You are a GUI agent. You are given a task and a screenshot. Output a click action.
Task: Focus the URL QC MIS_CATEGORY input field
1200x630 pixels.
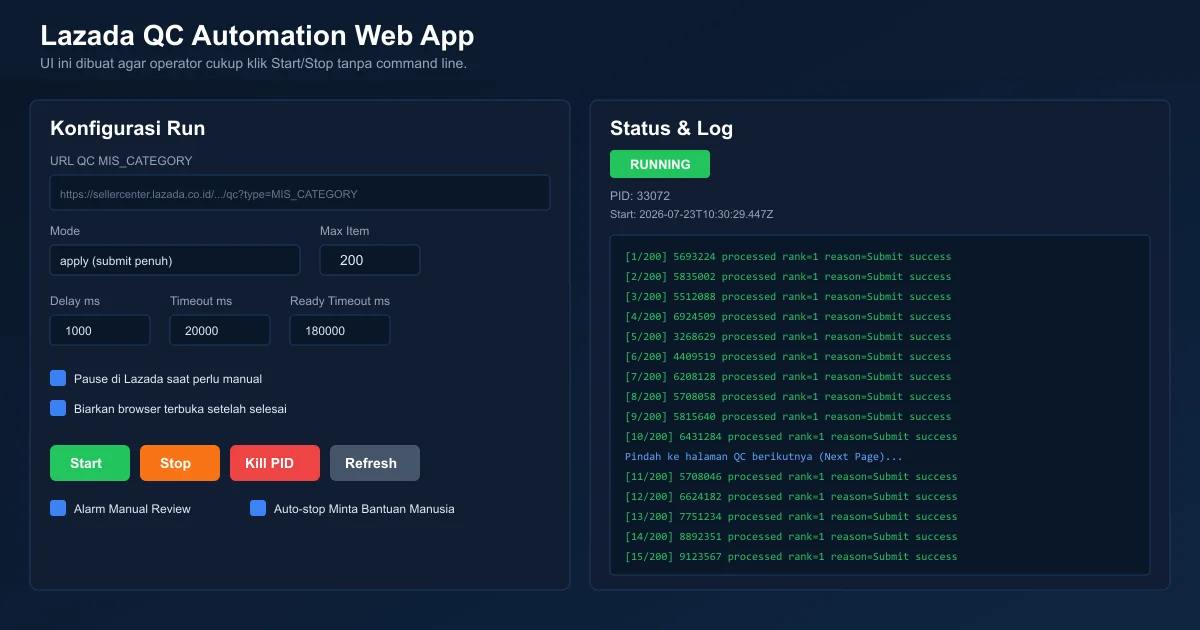click(x=300, y=193)
